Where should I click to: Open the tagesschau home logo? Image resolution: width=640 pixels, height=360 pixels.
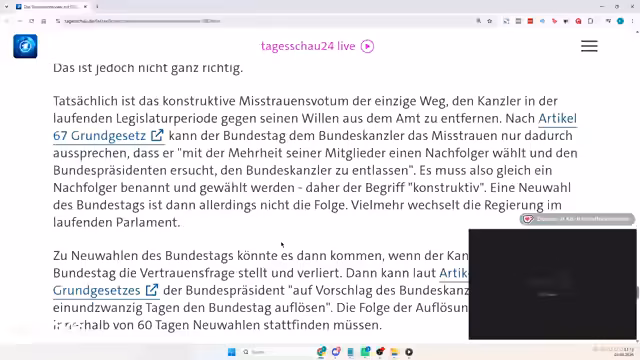25,46
